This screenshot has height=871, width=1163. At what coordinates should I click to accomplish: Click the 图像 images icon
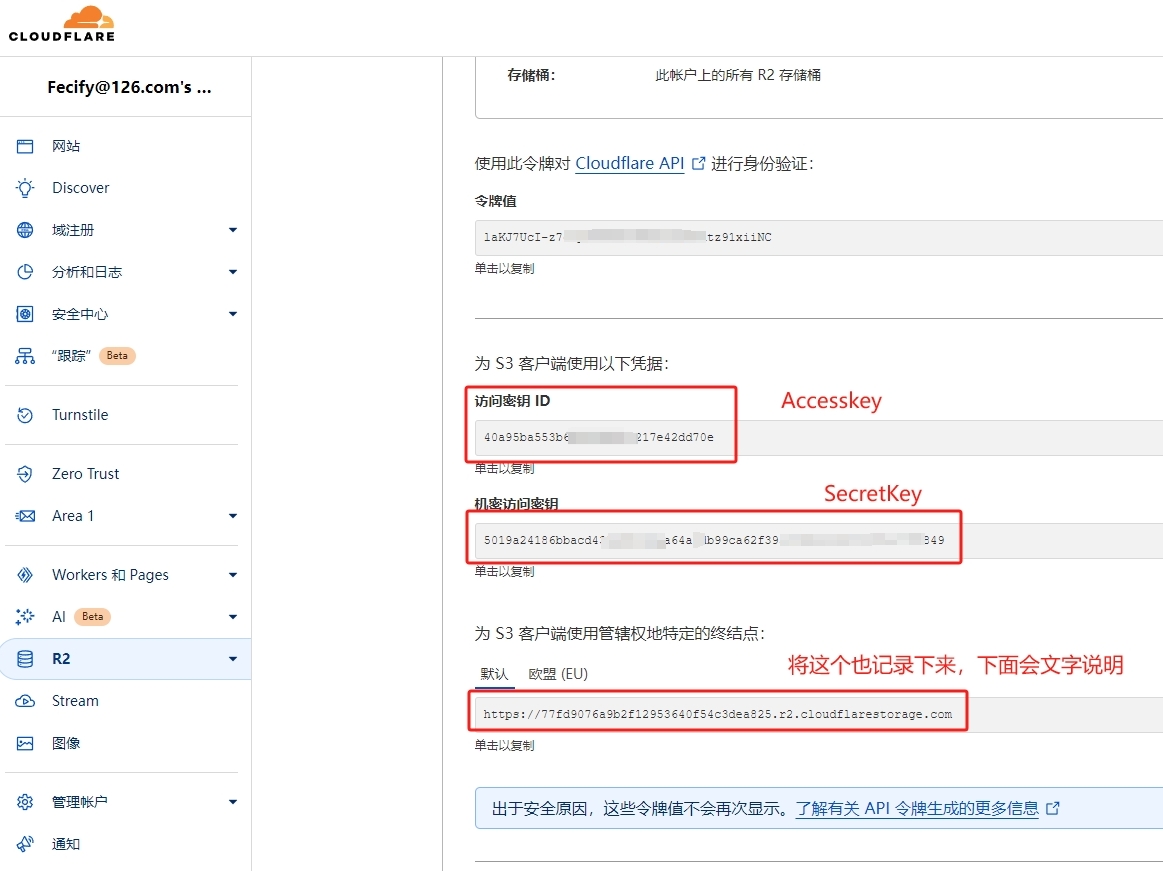coord(25,743)
